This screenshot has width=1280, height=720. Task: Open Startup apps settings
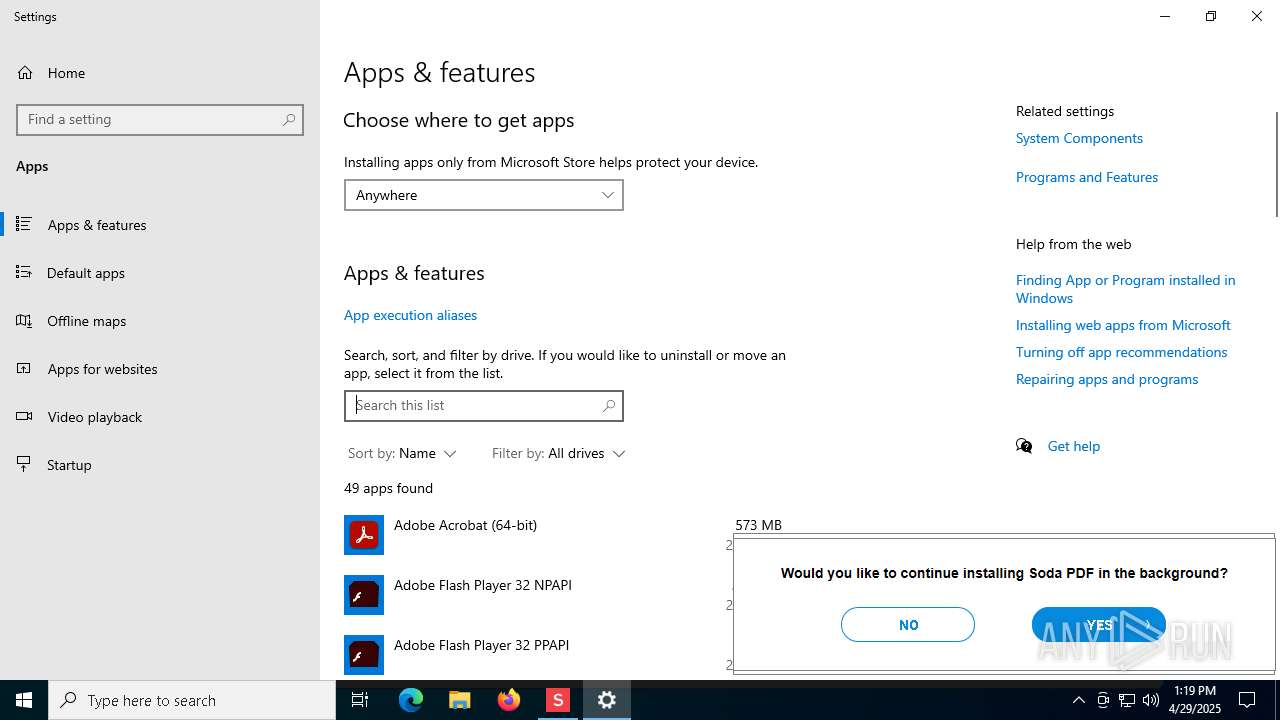(x=160, y=465)
